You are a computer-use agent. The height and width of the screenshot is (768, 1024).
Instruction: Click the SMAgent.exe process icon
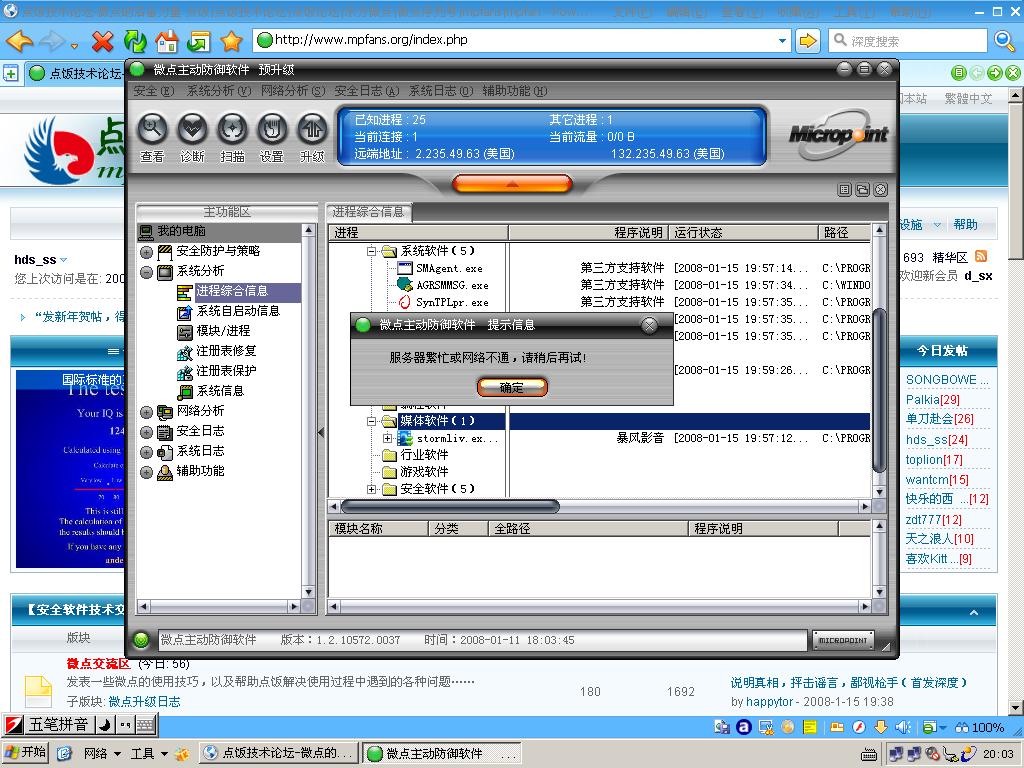(405, 268)
